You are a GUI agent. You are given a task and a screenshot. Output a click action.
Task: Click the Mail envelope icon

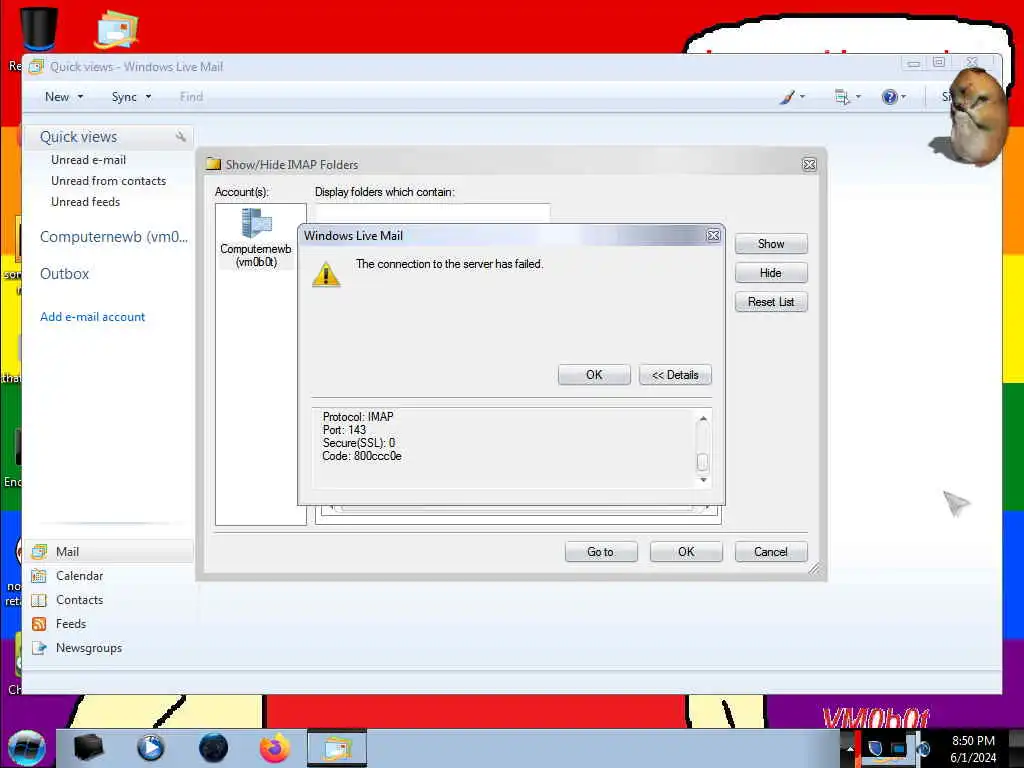click(x=39, y=552)
